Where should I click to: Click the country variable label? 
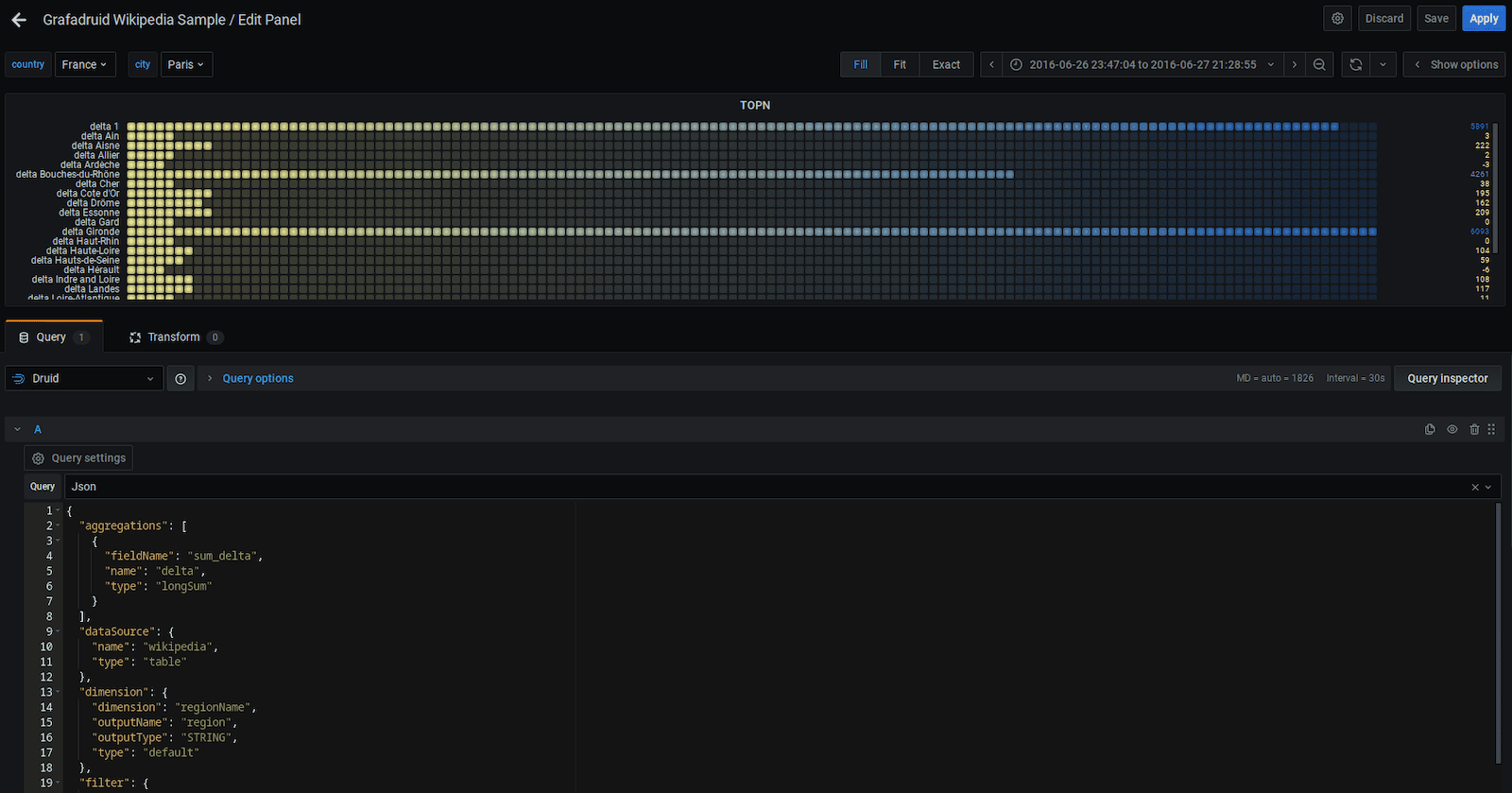pyautogui.click(x=28, y=64)
